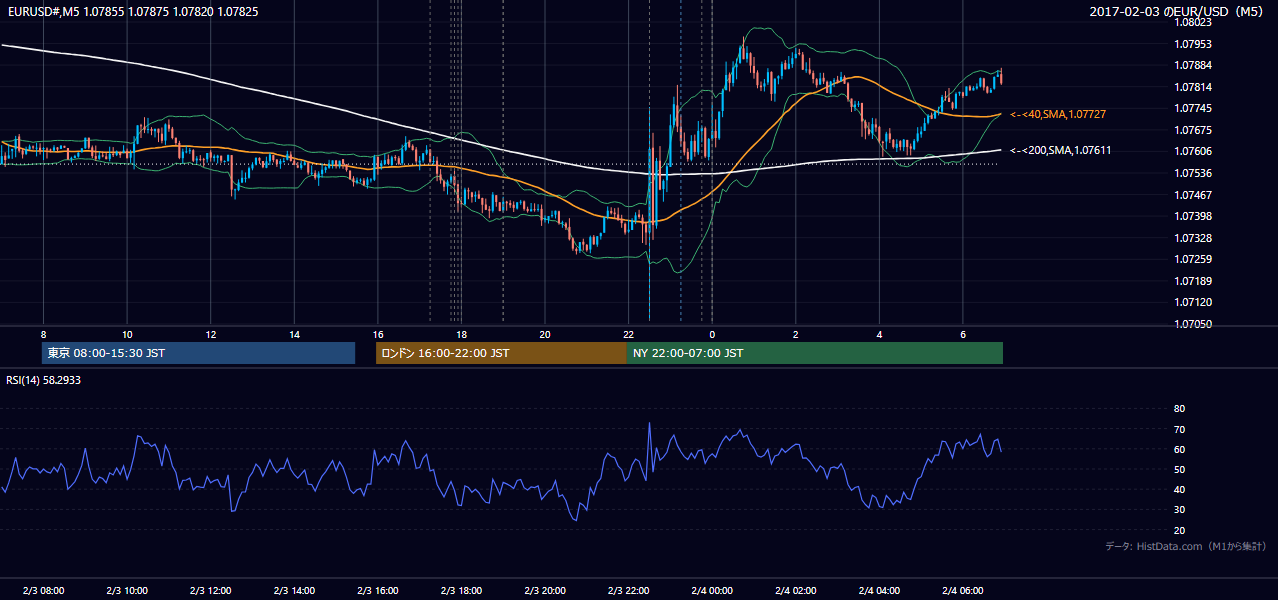The height and width of the screenshot is (600, 1278).
Task: Click the 2/4 06:00 bottom time label
Action: pyautogui.click(x=962, y=591)
